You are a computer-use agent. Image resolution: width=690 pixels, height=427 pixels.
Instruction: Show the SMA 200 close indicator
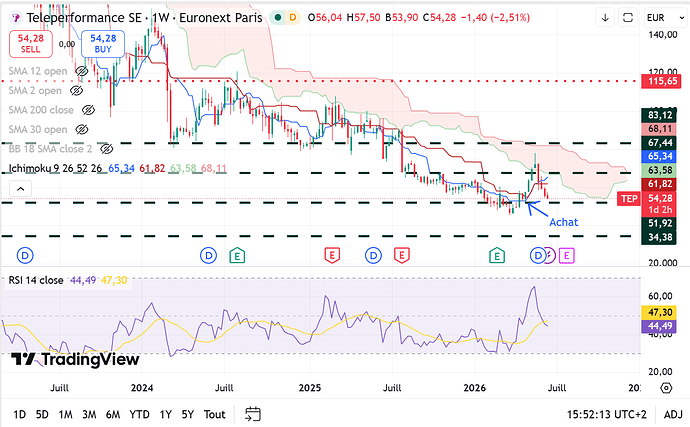click(88, 110)
